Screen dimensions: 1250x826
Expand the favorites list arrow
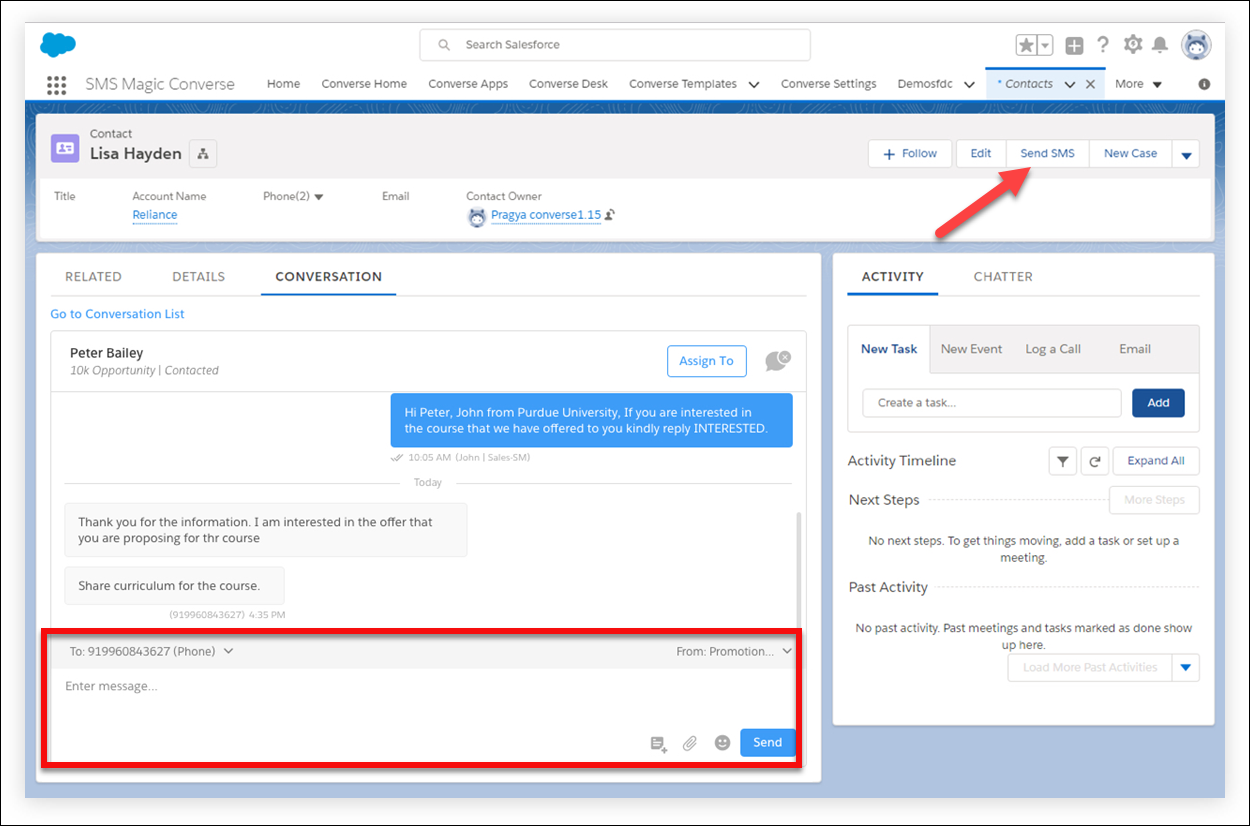click(x=1045, y=45)
